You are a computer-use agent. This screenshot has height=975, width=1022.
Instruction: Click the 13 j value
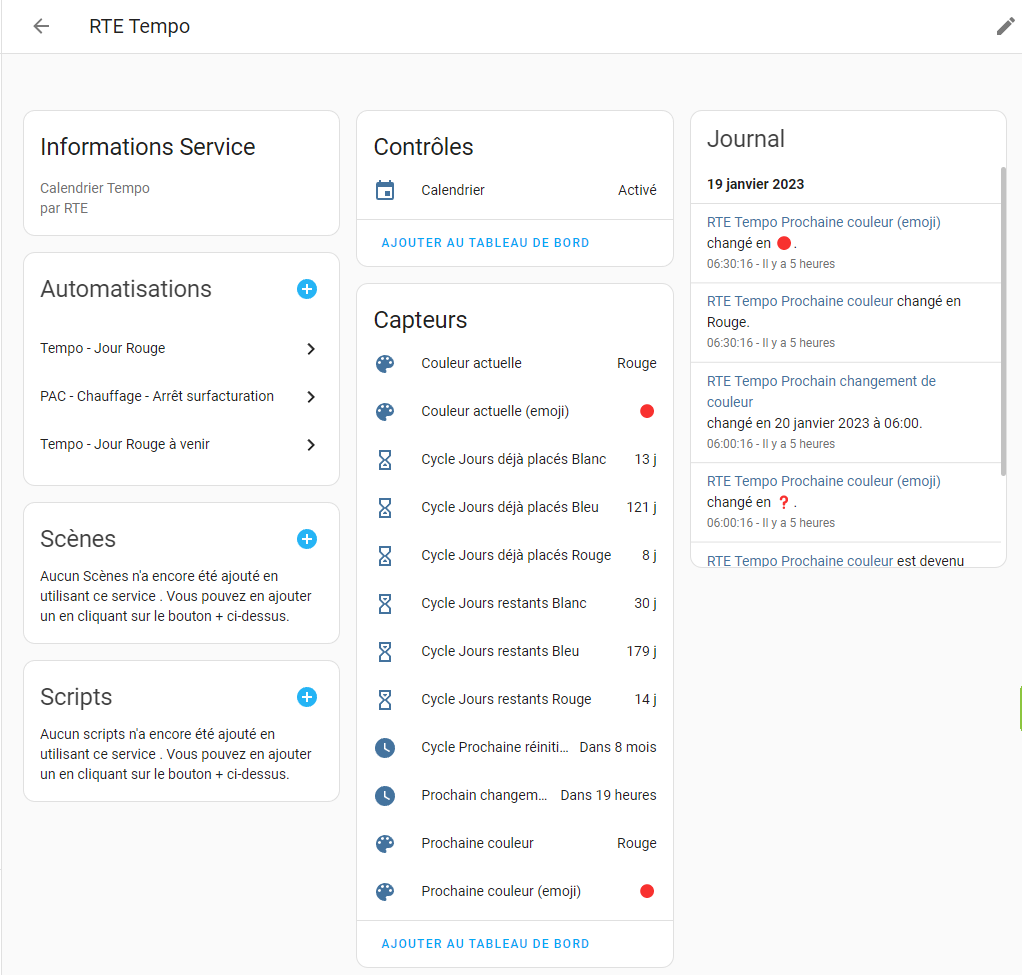[x=645, y=459]
